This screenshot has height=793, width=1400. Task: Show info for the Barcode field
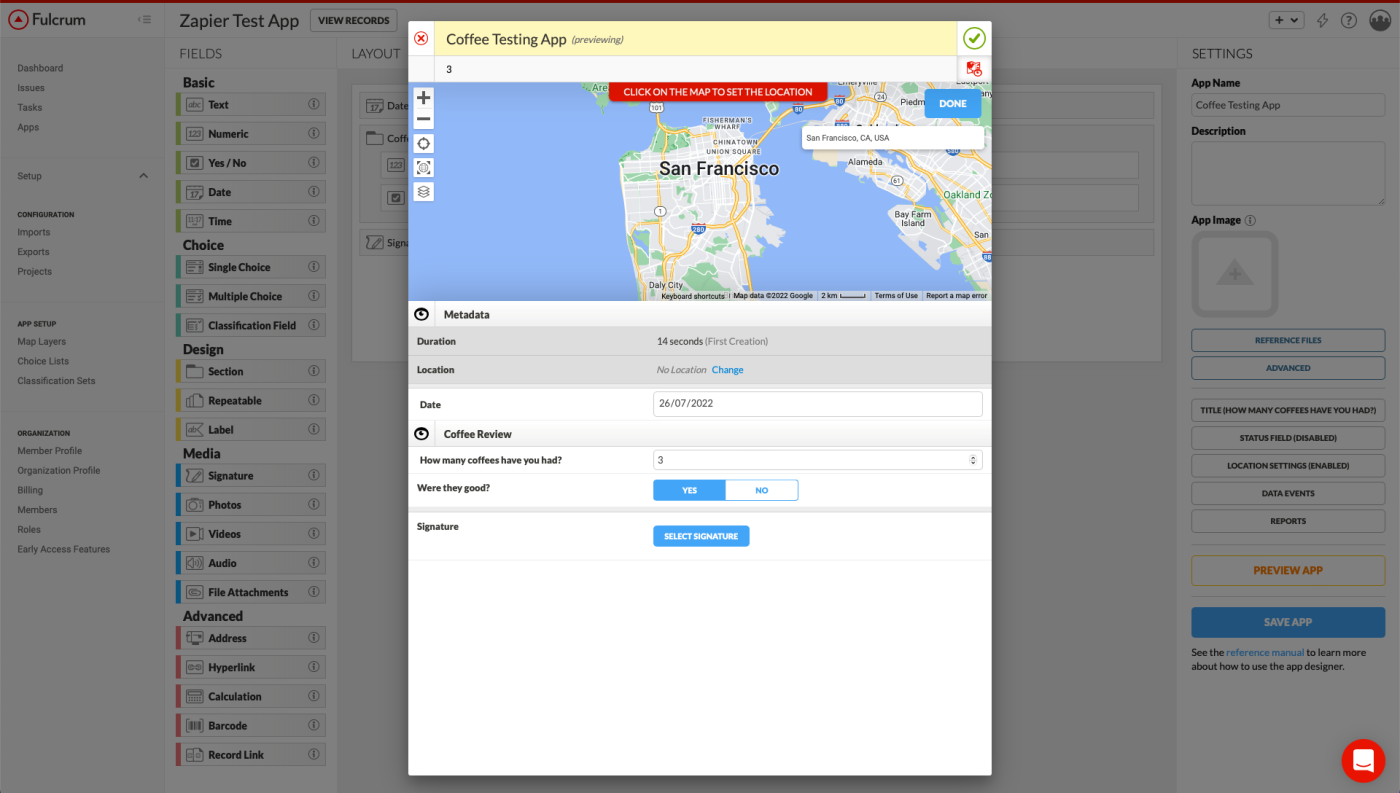pyautogui.click(x=314, y=725)
